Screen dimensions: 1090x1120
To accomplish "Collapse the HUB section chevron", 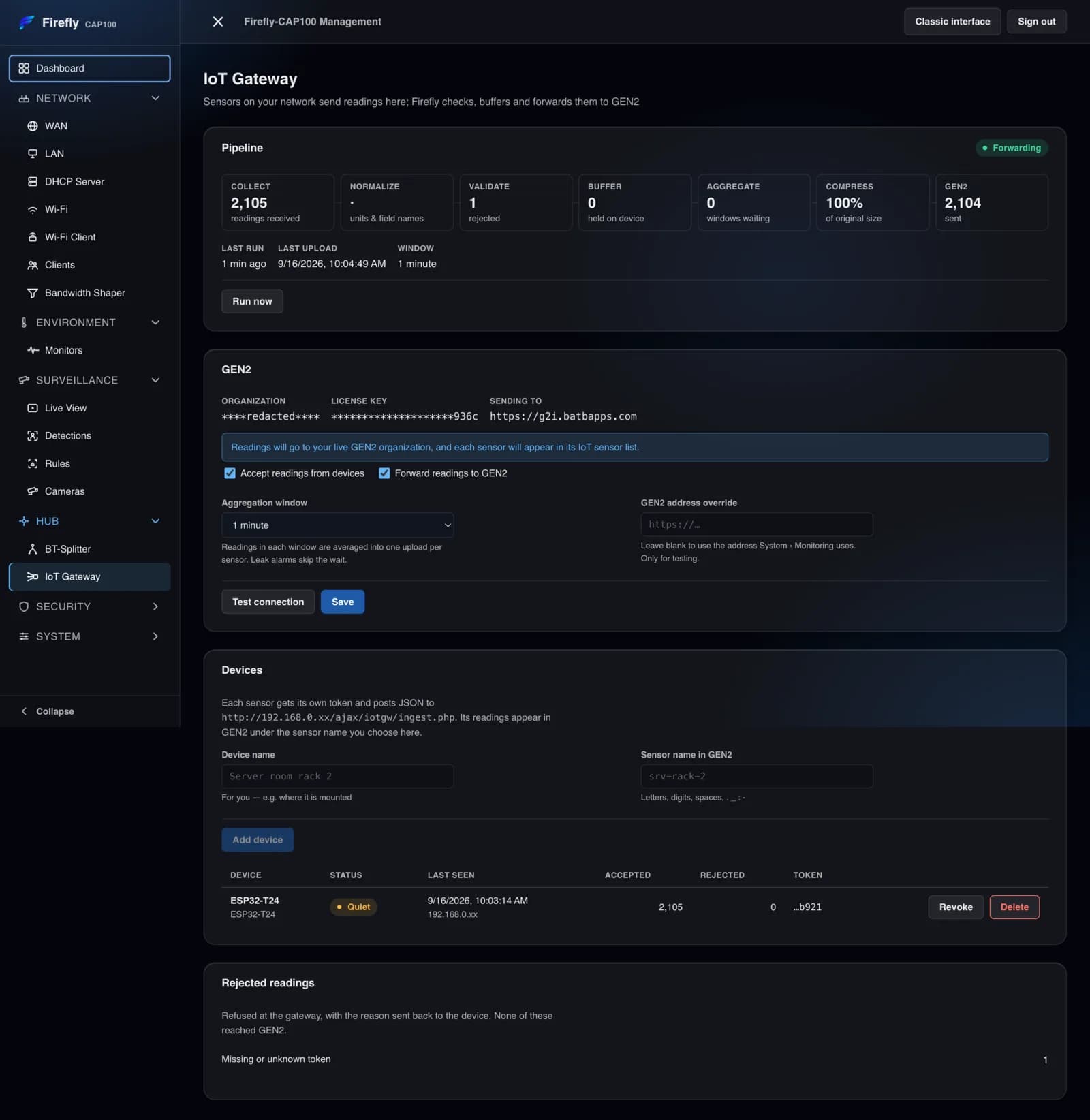I will pyautogui.click(x=155, y=521).
